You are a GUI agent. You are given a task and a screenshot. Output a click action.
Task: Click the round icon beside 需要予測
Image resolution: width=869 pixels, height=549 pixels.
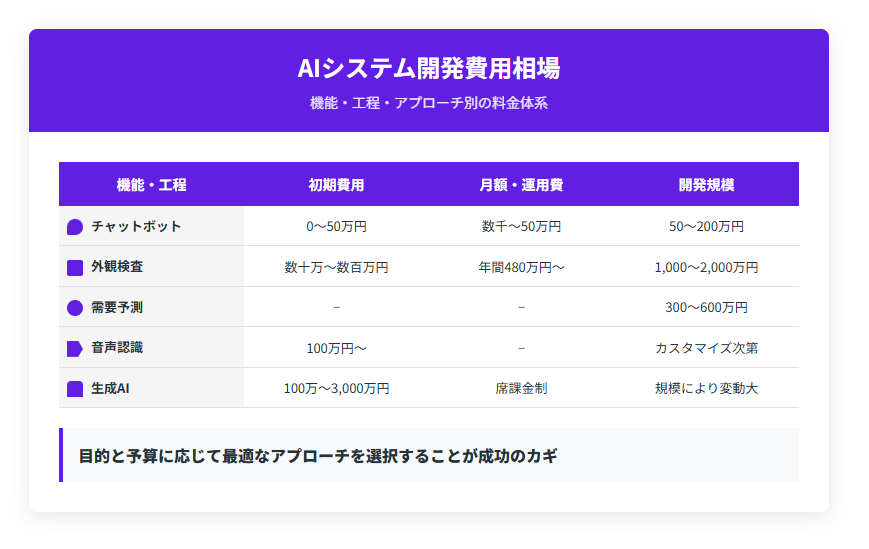click(75, 308)
